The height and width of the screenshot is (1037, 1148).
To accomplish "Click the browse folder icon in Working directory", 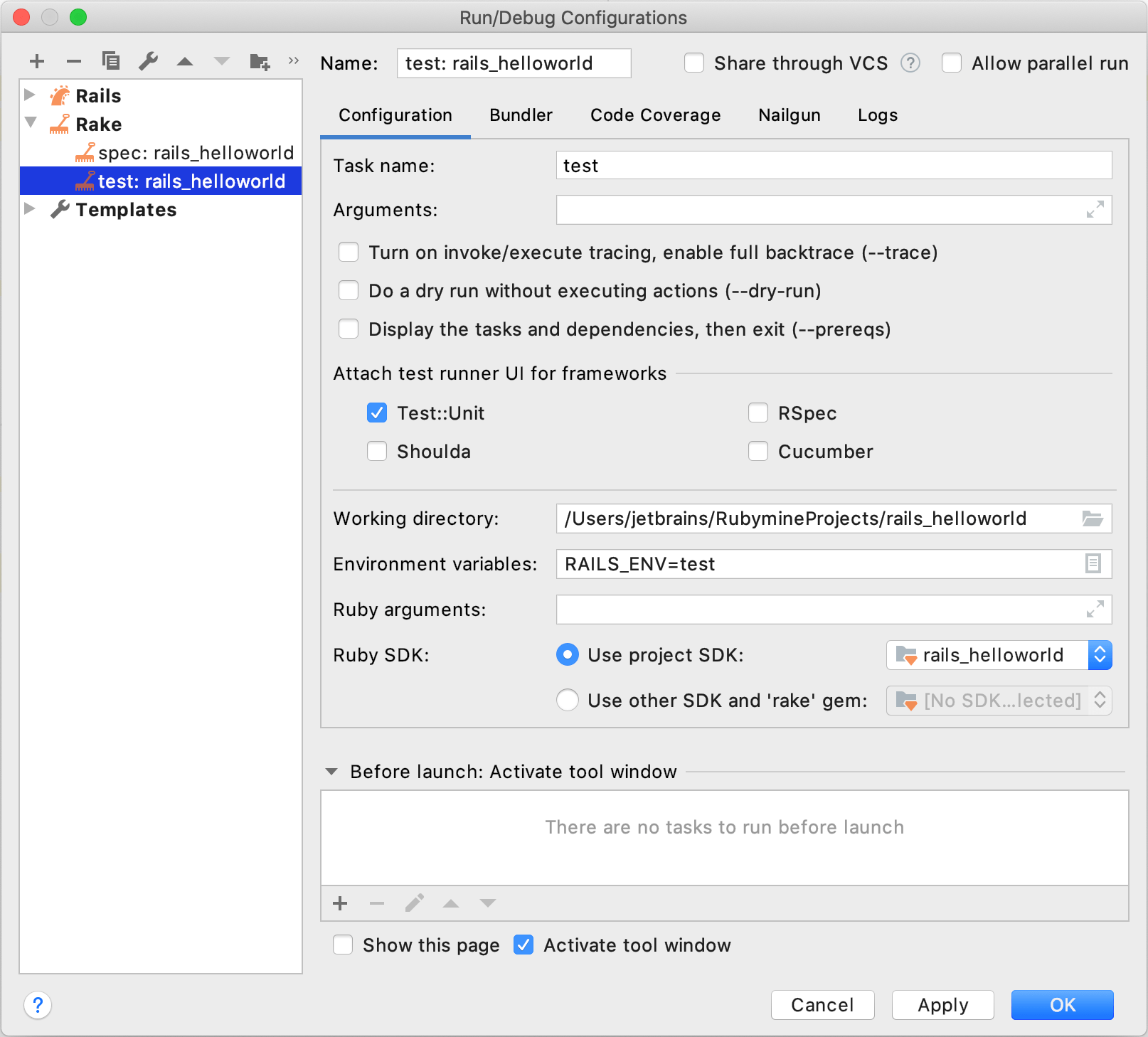I will tap(1093, 518).
